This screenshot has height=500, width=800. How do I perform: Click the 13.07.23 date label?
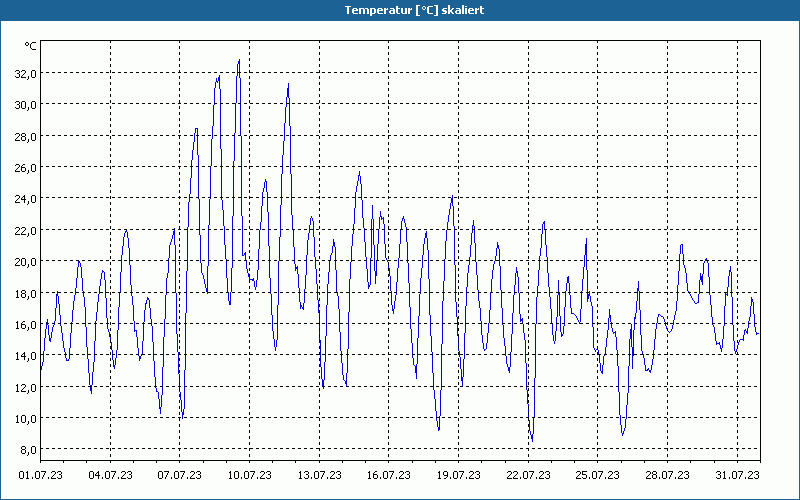click(319, 476)
